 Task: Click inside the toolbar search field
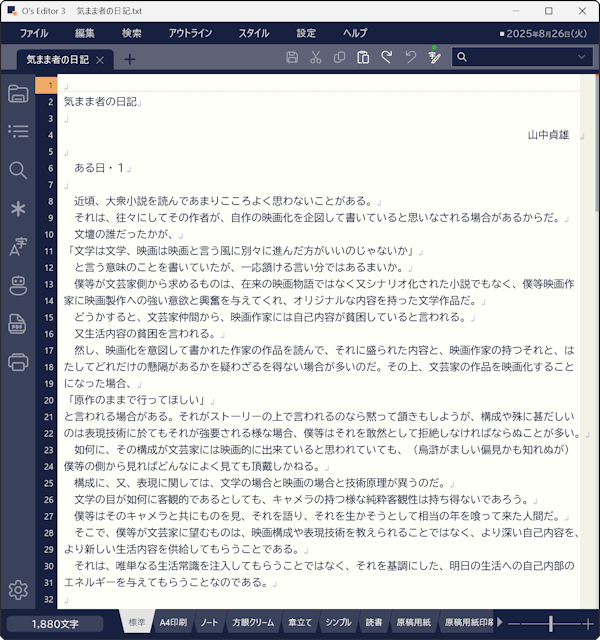point(515,58)
